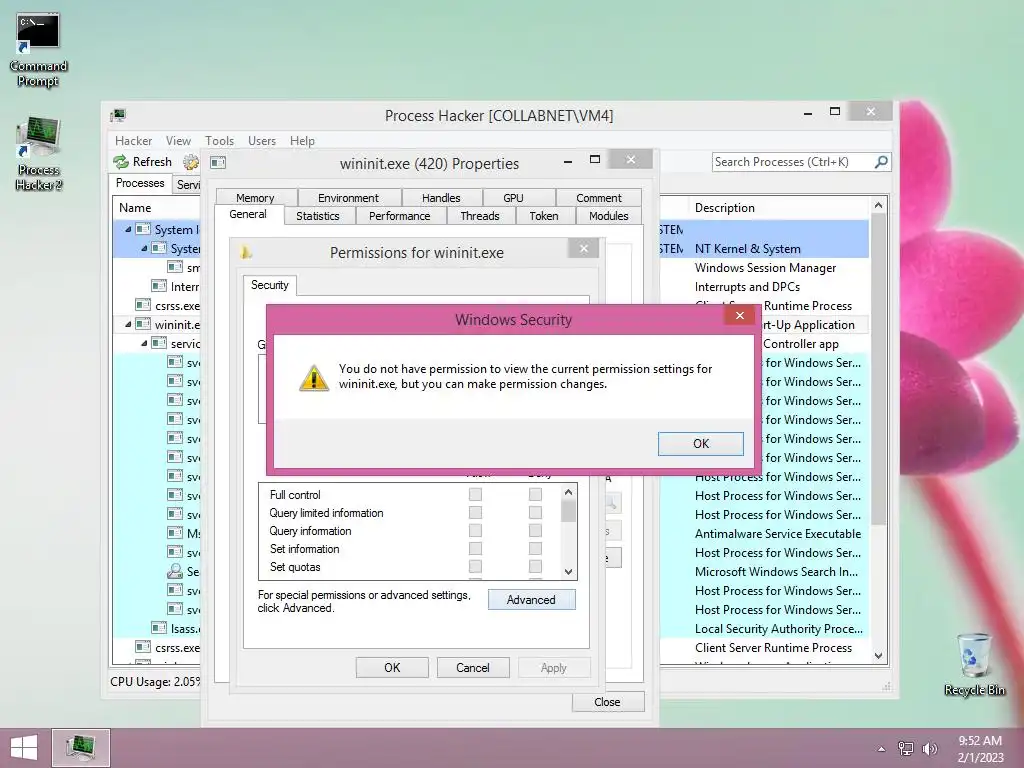Toggle Deny for Query information
This screenshot has height=768, width=1024.
[536, 530]
